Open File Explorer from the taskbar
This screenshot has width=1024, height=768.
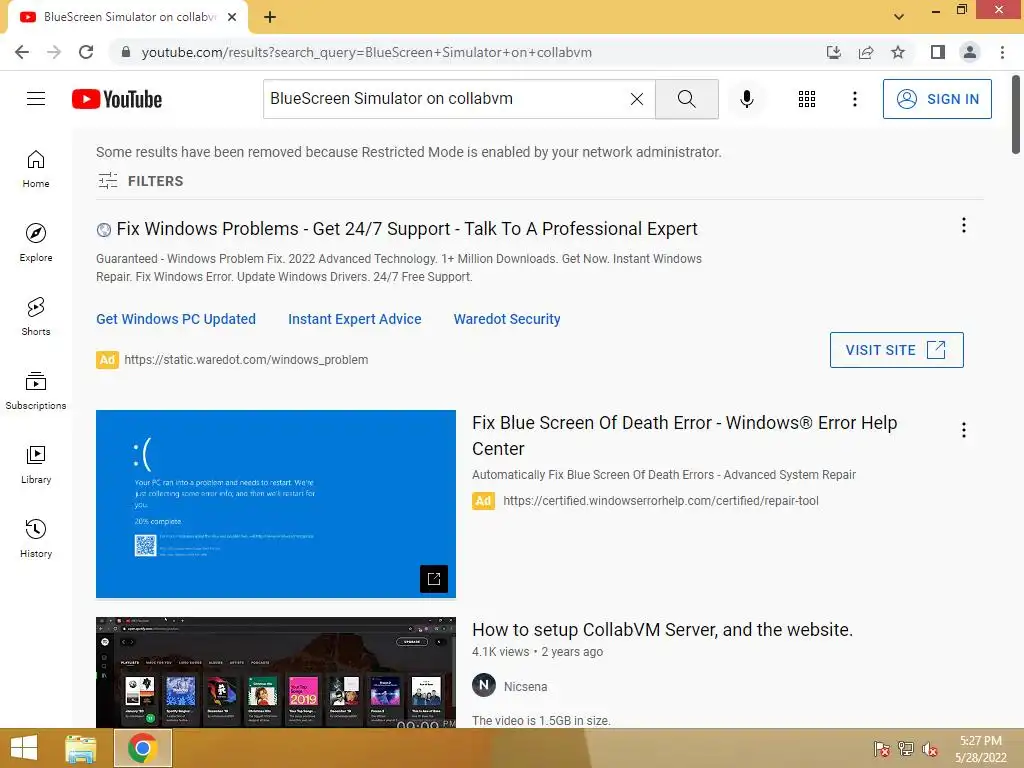81,748
